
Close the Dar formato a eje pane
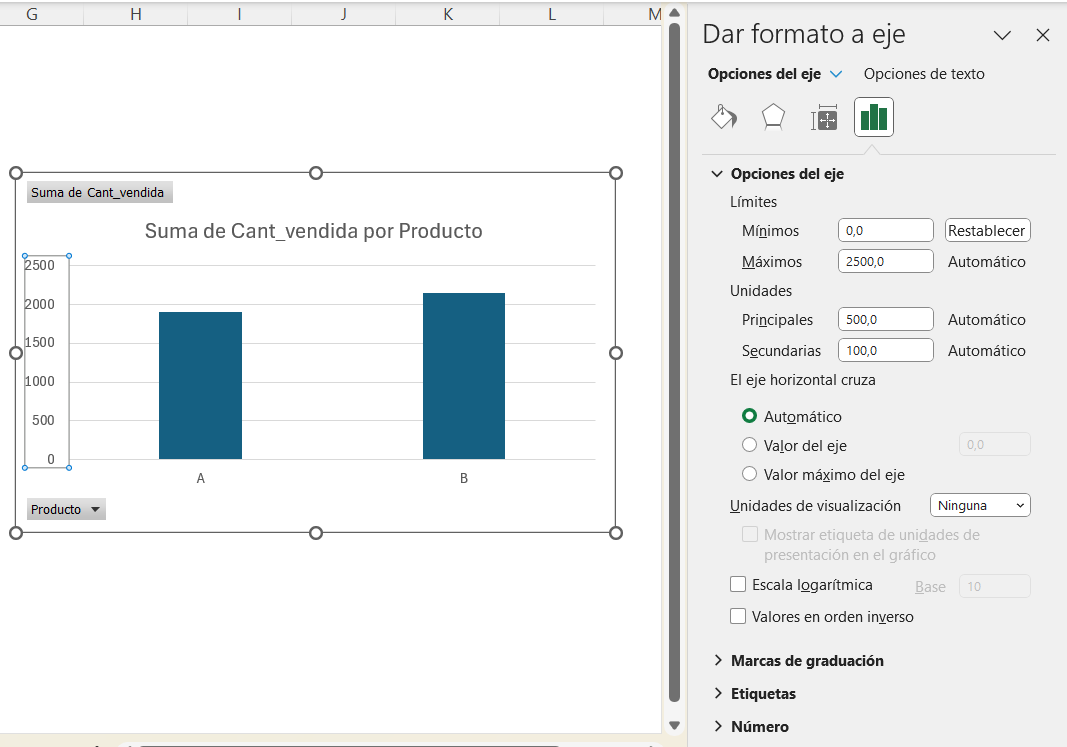coord(1043,35)
